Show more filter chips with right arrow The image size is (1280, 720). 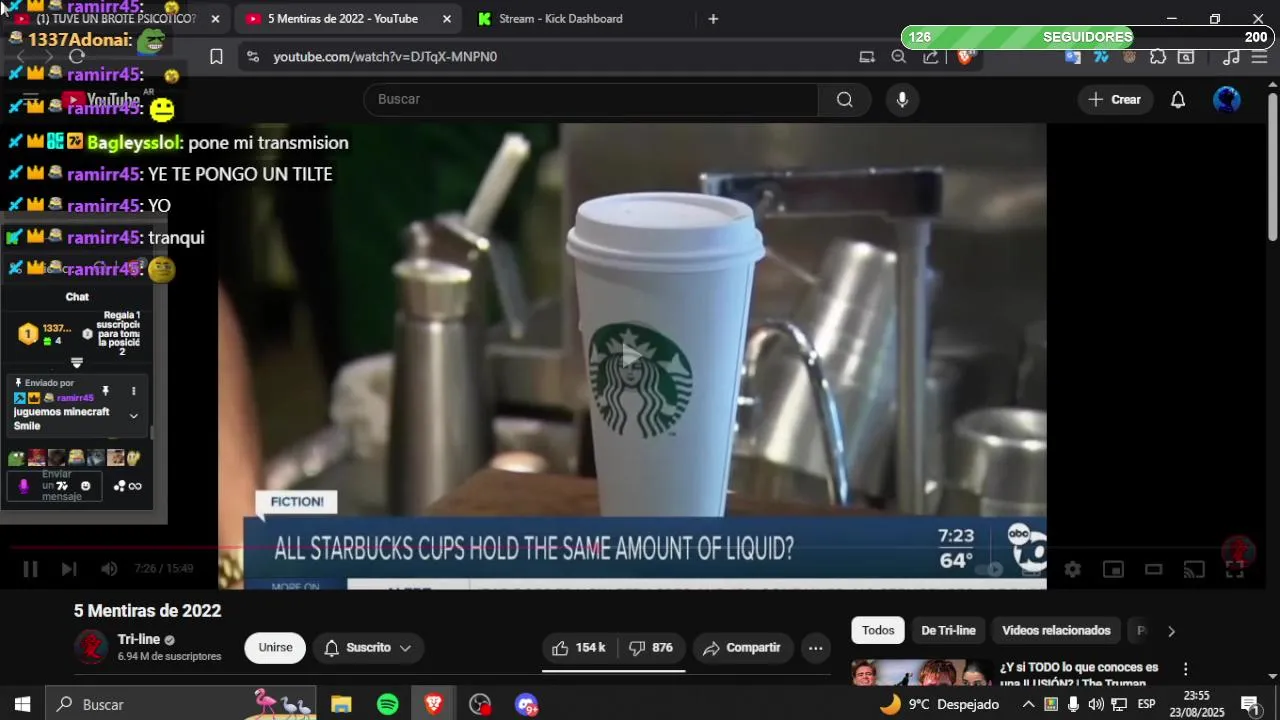1171,631
